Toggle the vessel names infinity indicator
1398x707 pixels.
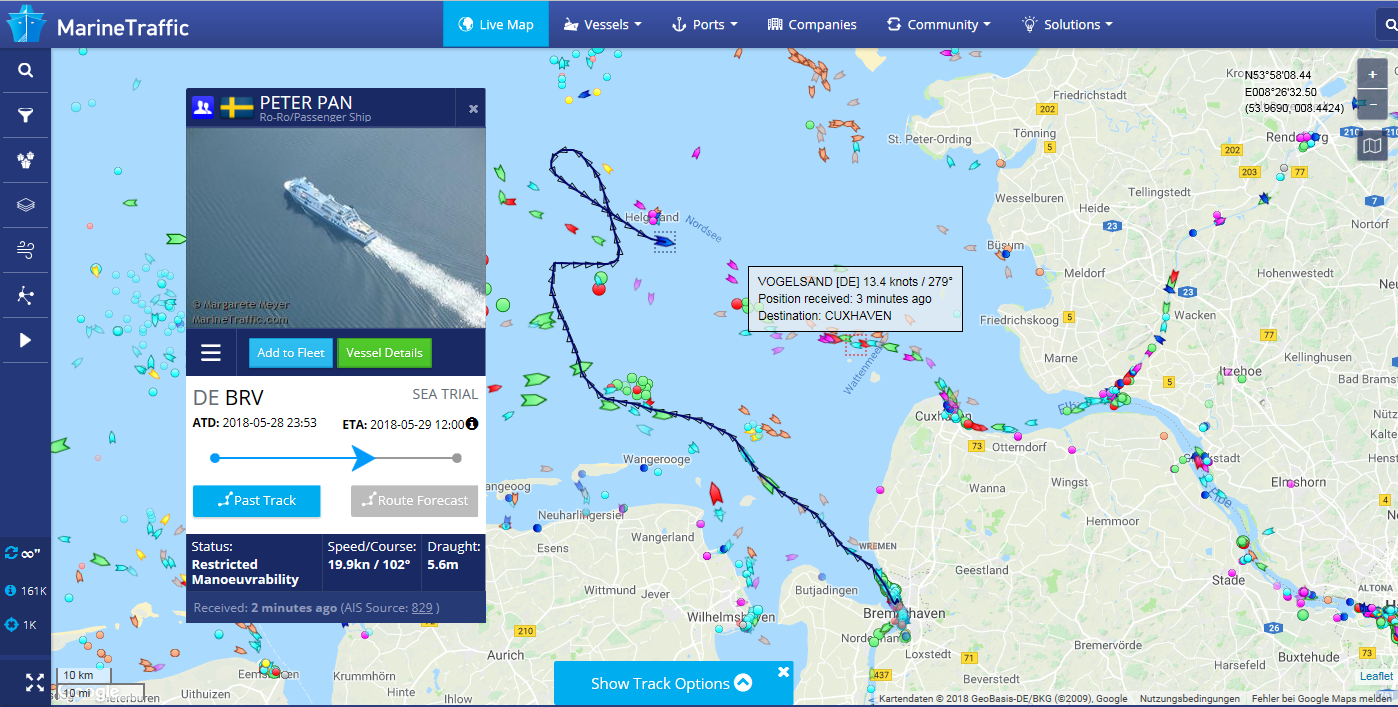click(23, 553)
